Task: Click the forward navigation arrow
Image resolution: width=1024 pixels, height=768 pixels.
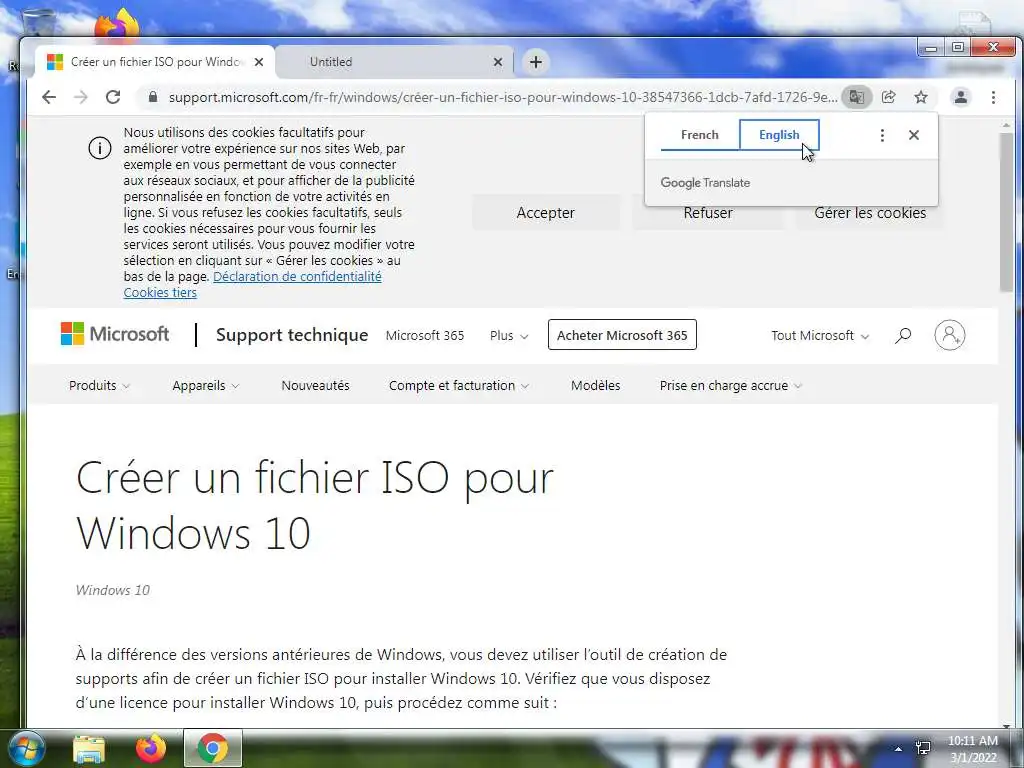Action: (80, 97)
